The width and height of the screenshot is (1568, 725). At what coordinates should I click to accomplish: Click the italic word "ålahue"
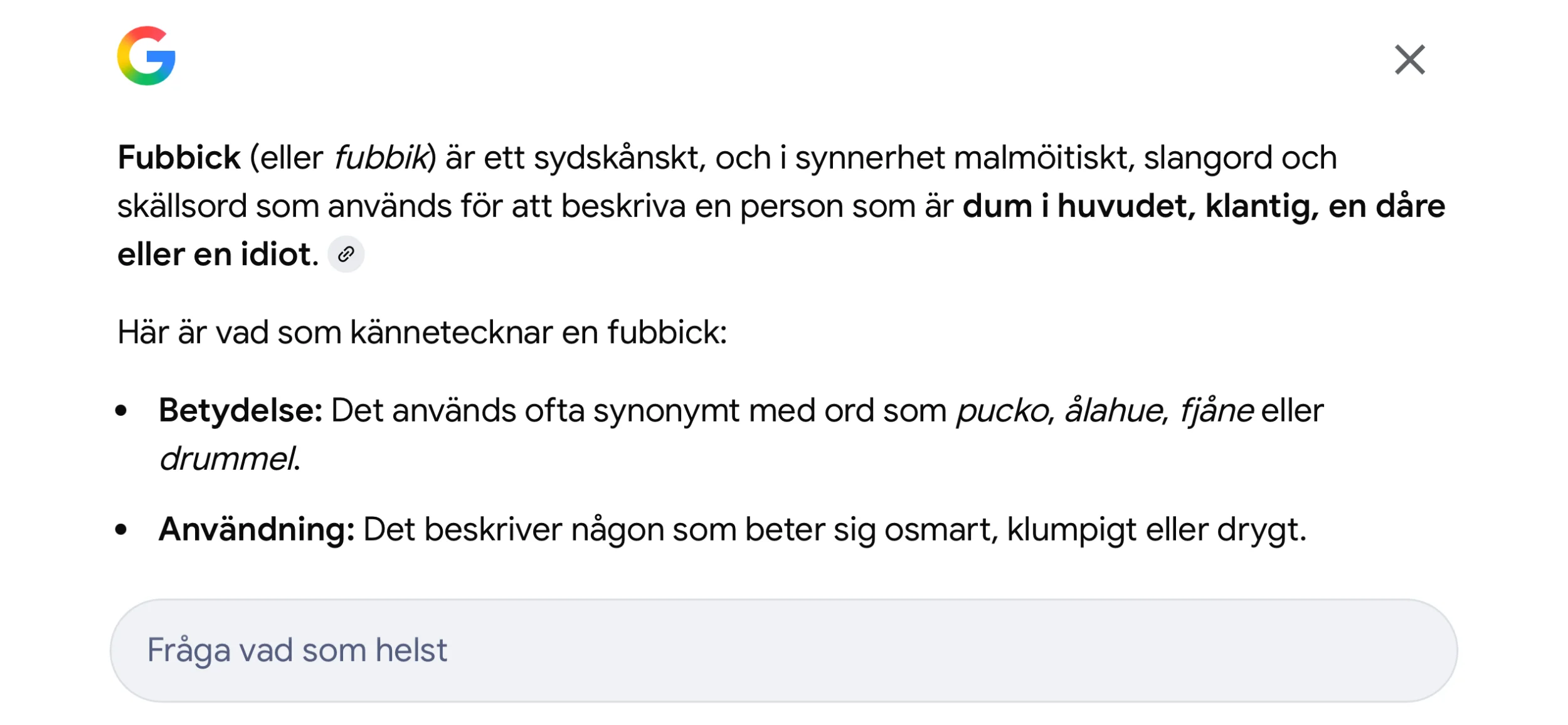click(1115, 411)
